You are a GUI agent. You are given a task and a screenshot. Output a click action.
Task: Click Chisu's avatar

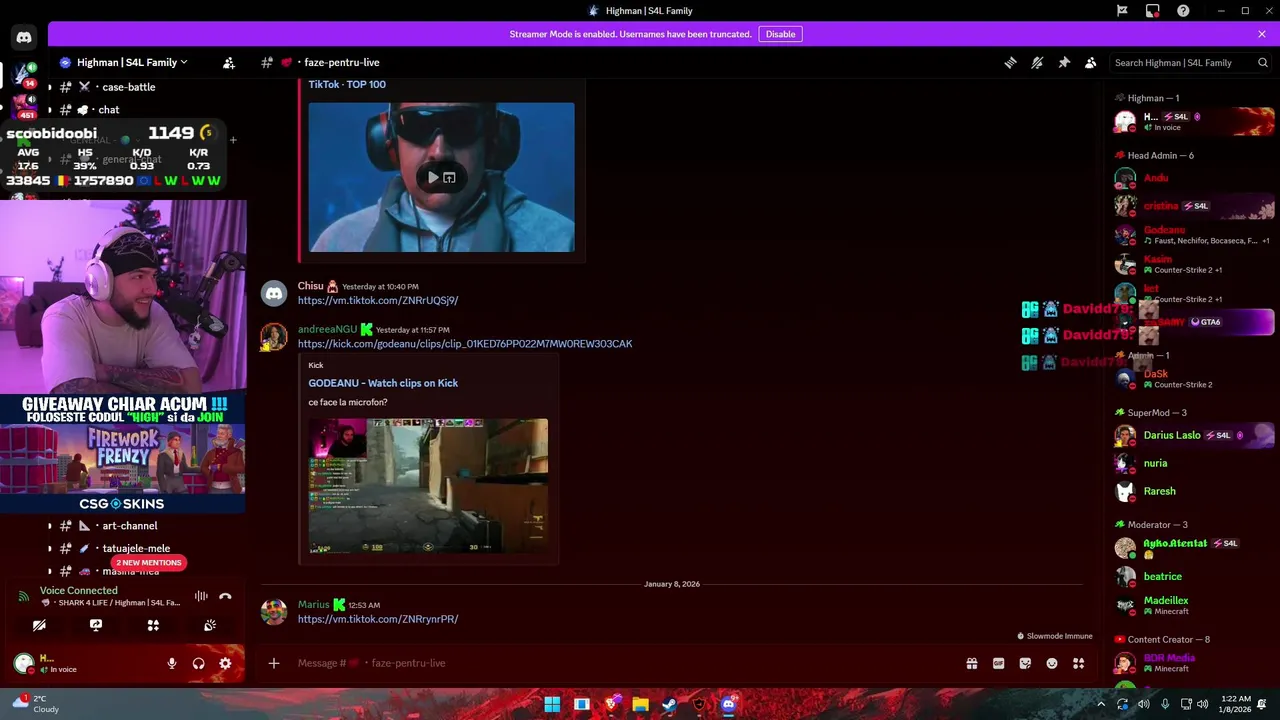[274, 293]
